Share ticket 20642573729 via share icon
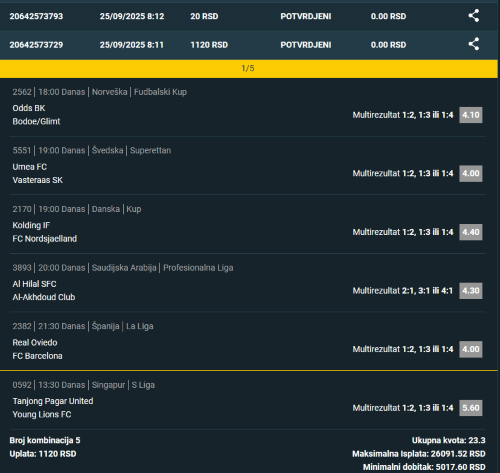The image size is (500, 473). click(474, 44)
